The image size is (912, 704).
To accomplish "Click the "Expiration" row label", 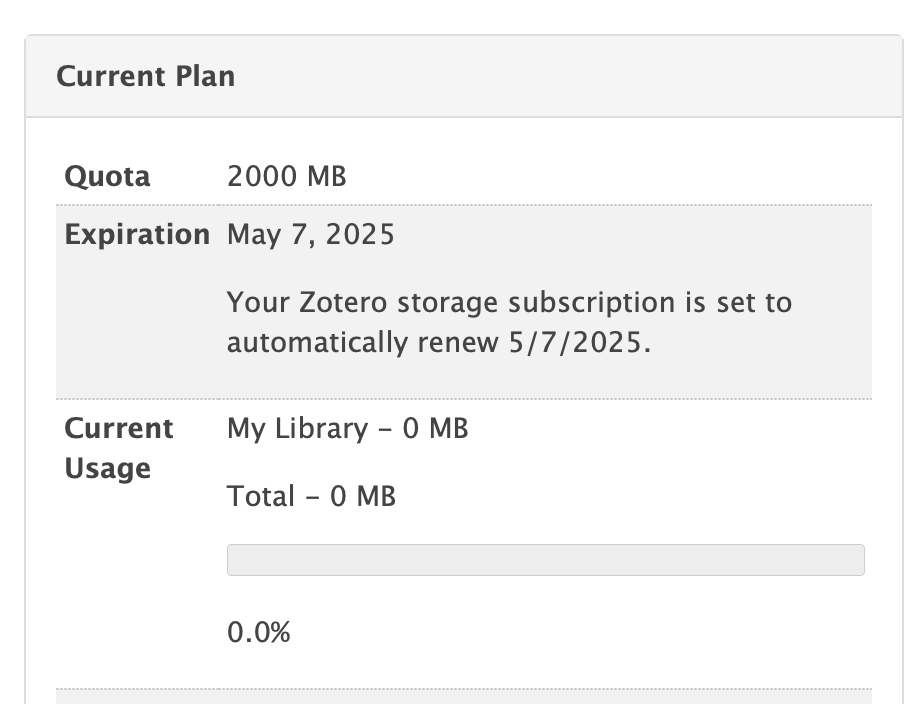I will [137, 235].
